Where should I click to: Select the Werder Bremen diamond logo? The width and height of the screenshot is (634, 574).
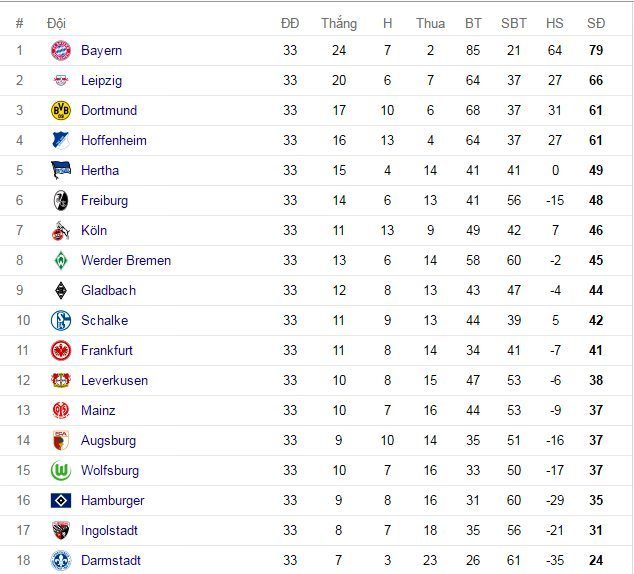click(x=61, y=261)
